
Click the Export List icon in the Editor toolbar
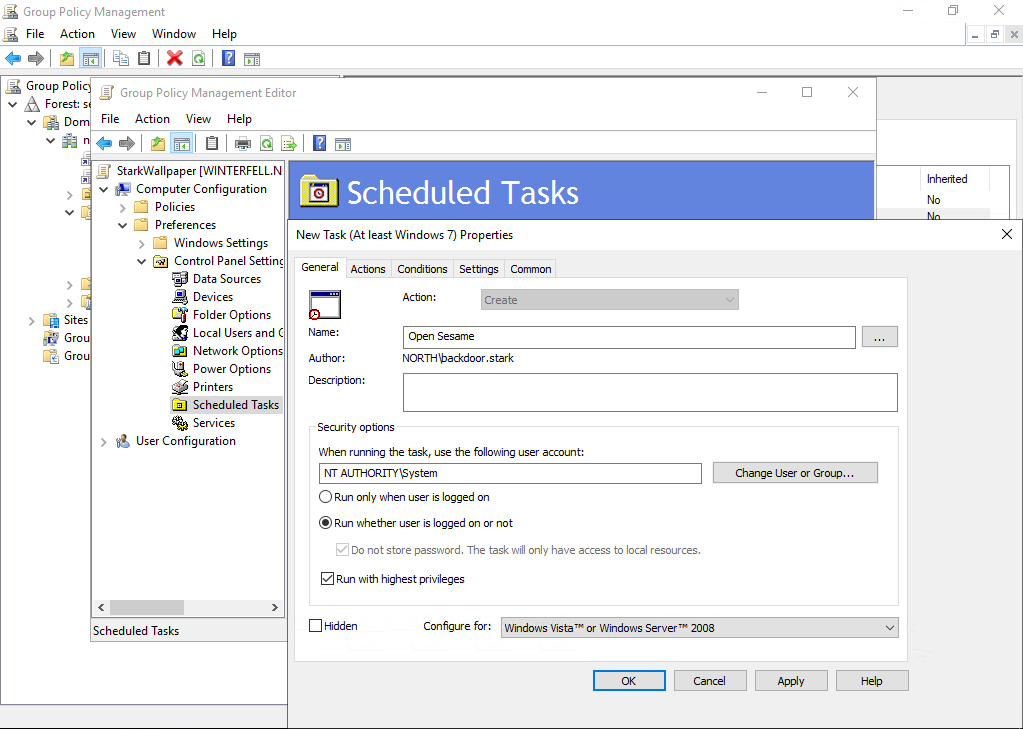coord(289,143)
